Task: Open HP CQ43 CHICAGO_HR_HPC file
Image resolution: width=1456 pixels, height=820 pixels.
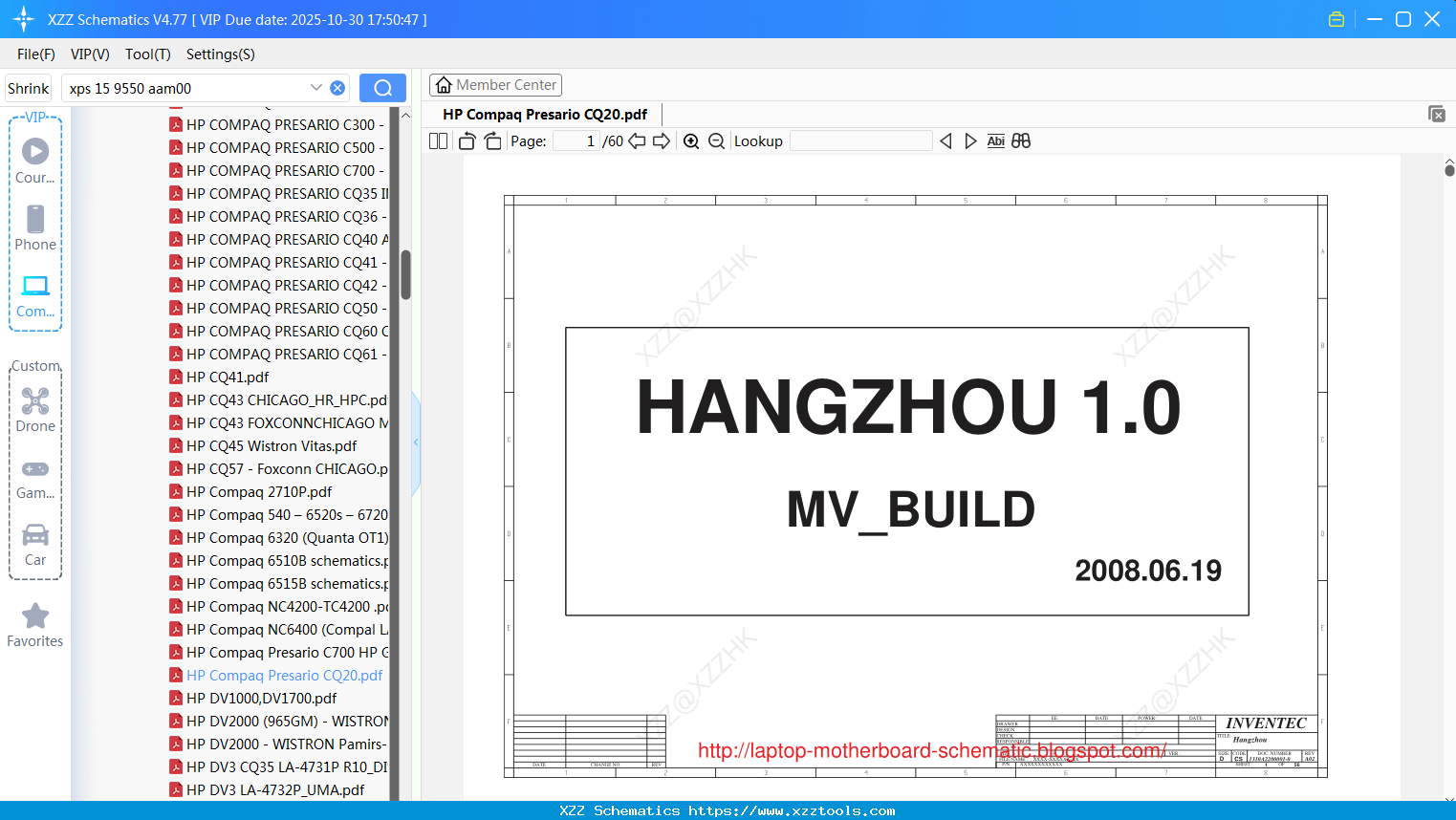Action: point(278,399)
